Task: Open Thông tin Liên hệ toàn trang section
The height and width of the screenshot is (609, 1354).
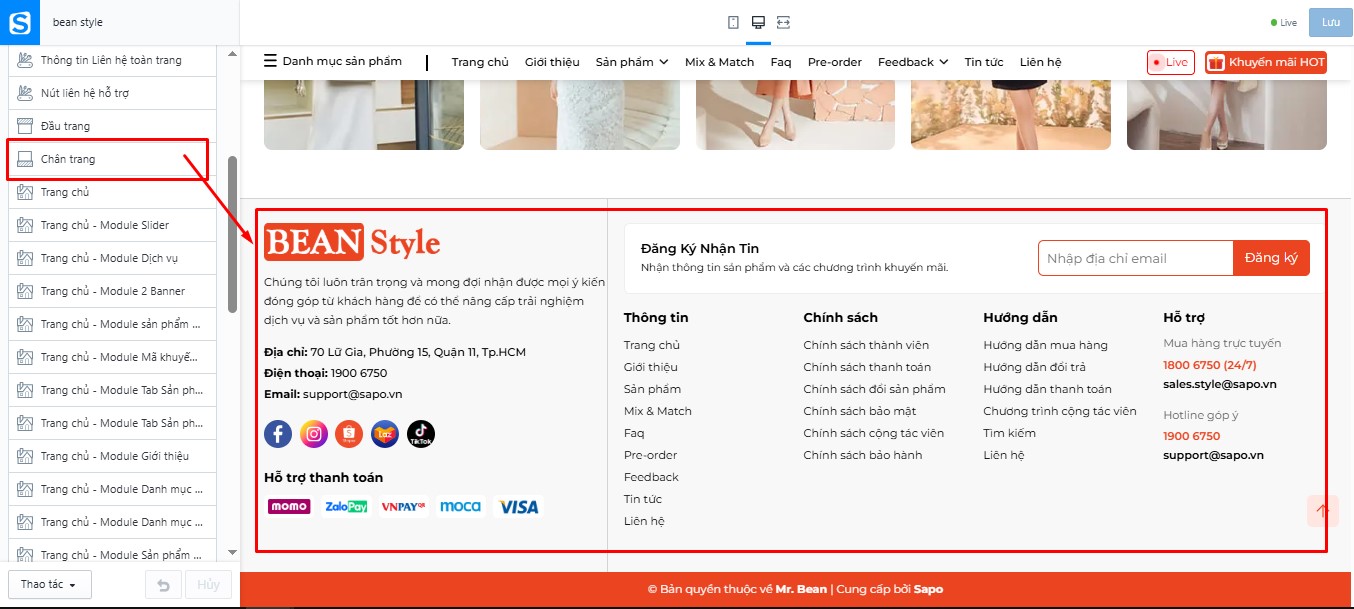Action: point(112,60)
